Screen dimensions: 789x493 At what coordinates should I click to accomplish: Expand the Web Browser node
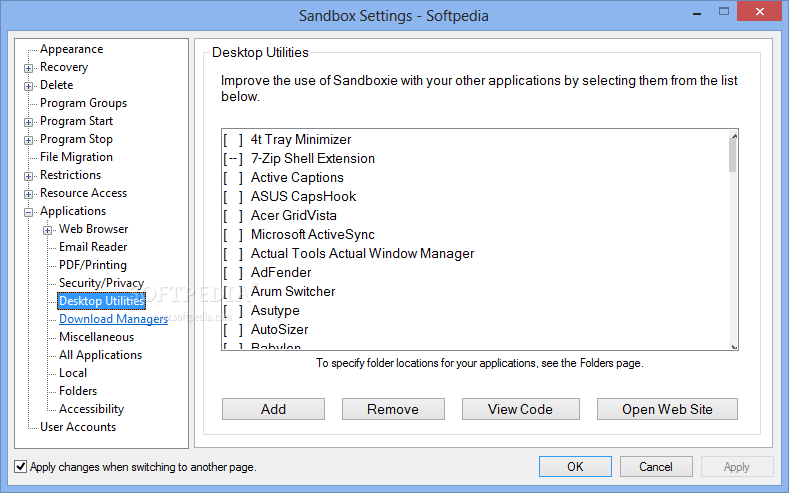[47, 230]
